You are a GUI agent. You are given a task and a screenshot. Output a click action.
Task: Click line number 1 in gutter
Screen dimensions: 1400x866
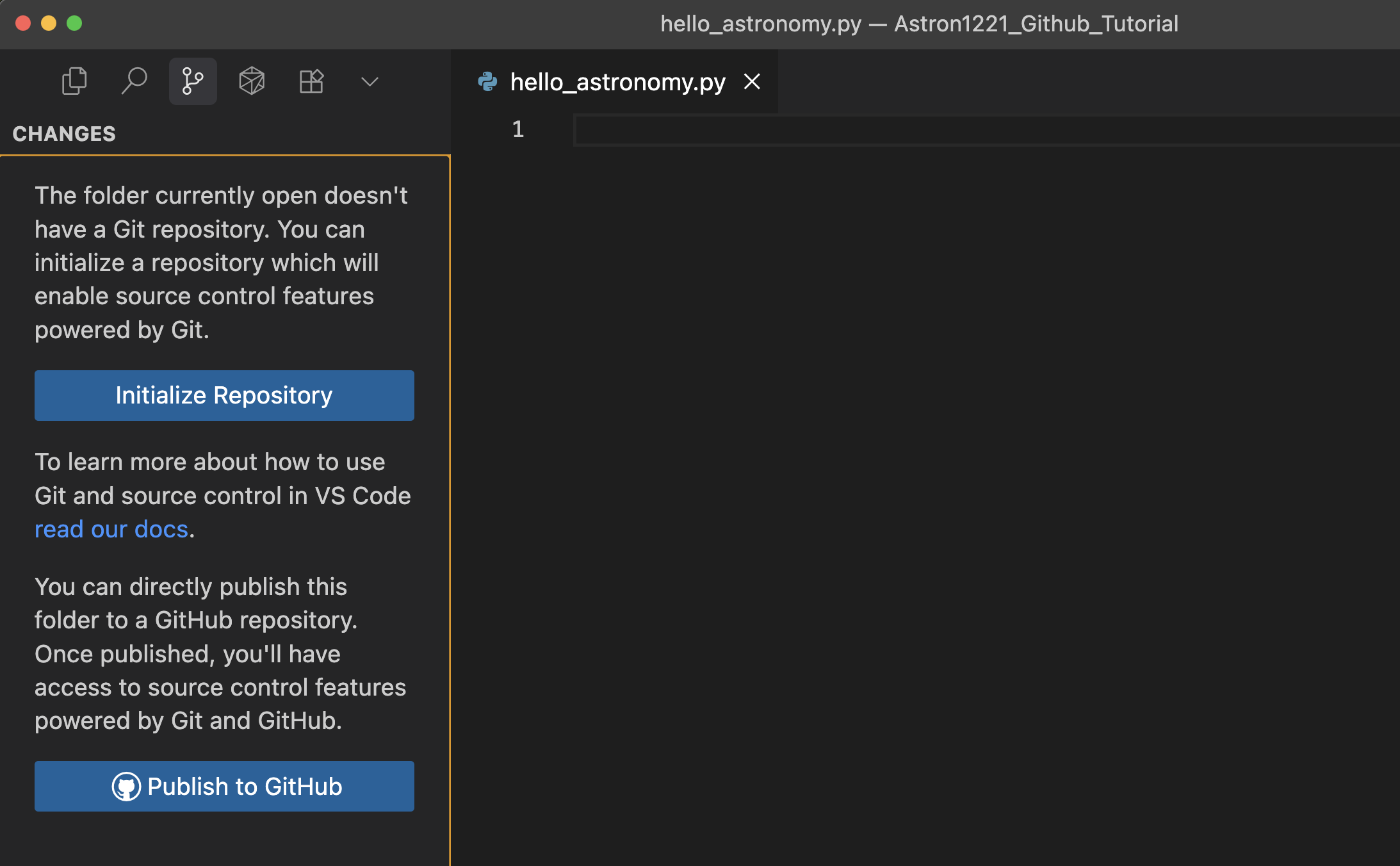pyautogui.click(x=518, y=129)
